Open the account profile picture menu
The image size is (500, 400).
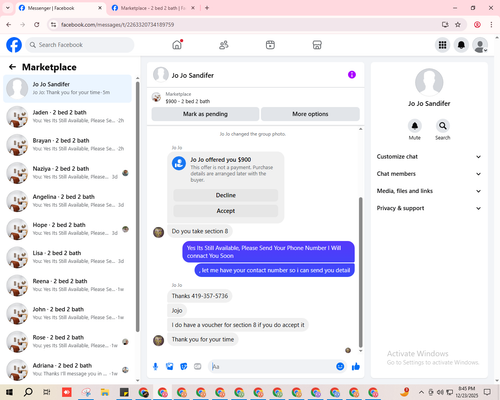(x=480, y=45)
